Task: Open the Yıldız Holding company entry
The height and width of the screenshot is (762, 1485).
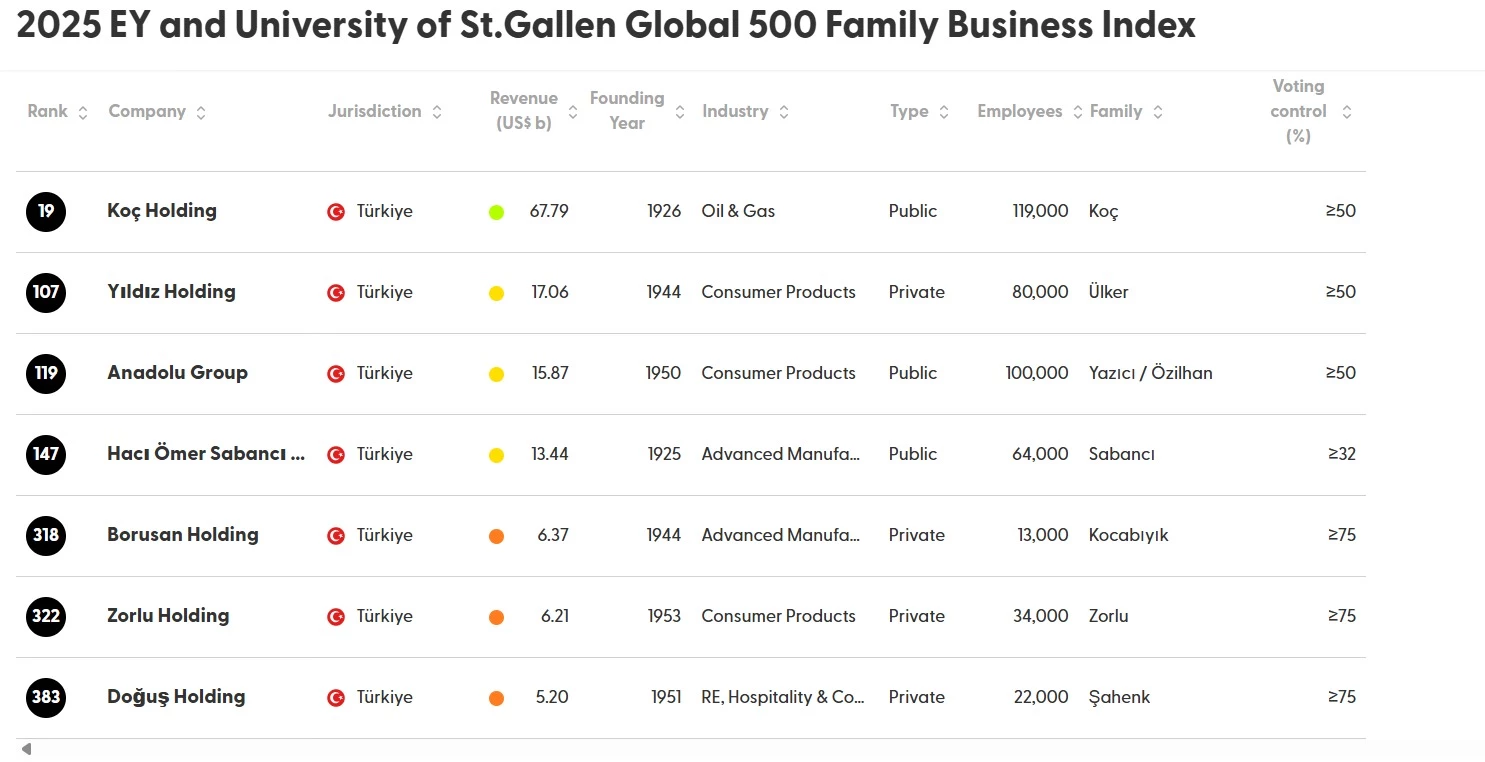Action: click(x=171, y=292)
